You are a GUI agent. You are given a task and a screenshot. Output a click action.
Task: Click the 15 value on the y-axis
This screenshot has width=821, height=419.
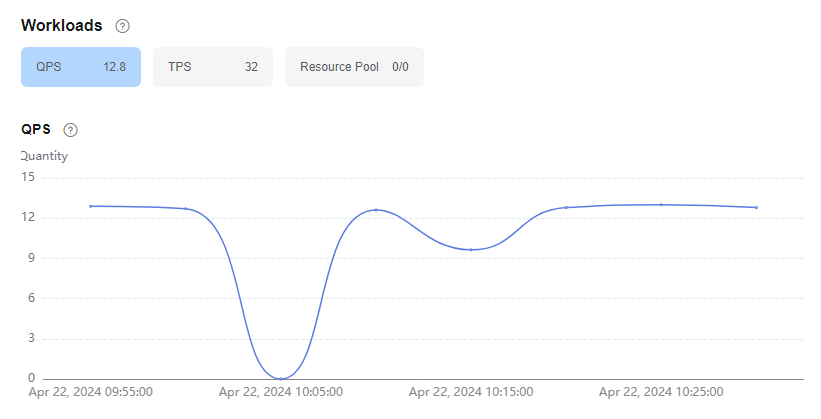[x=28, y=177]
